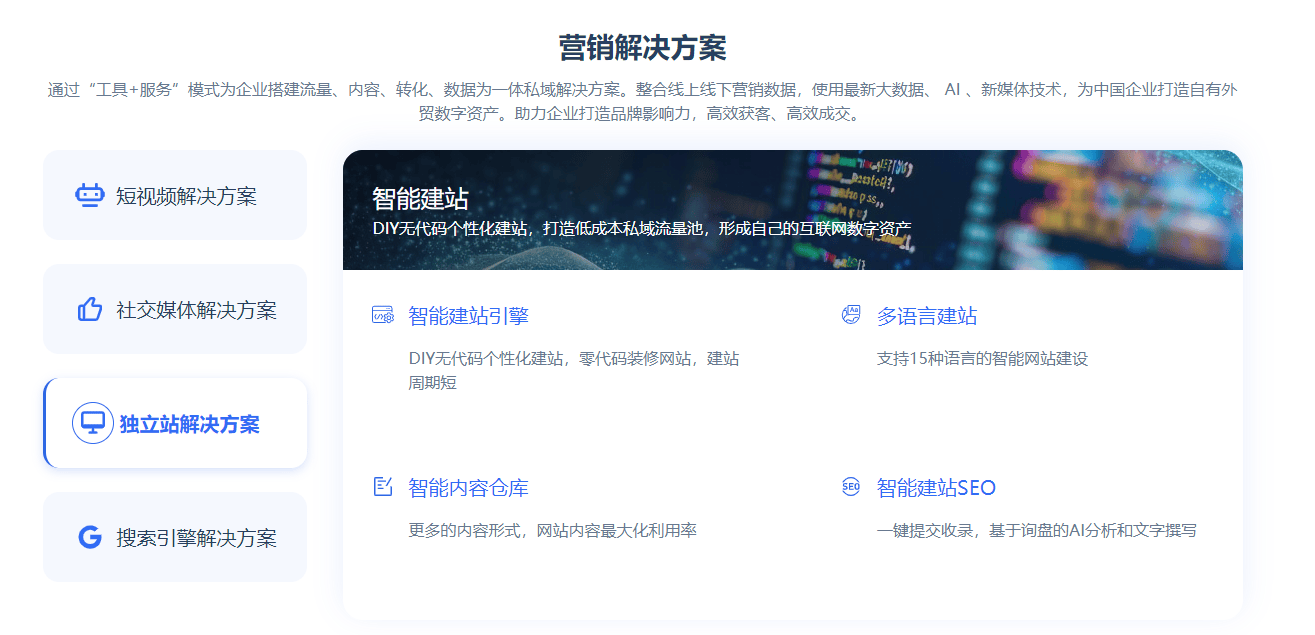The height and width of the screenshot is (635, 1315).
Task: Open the 多语言建站 feature link
Action: [x=927, y=317]
